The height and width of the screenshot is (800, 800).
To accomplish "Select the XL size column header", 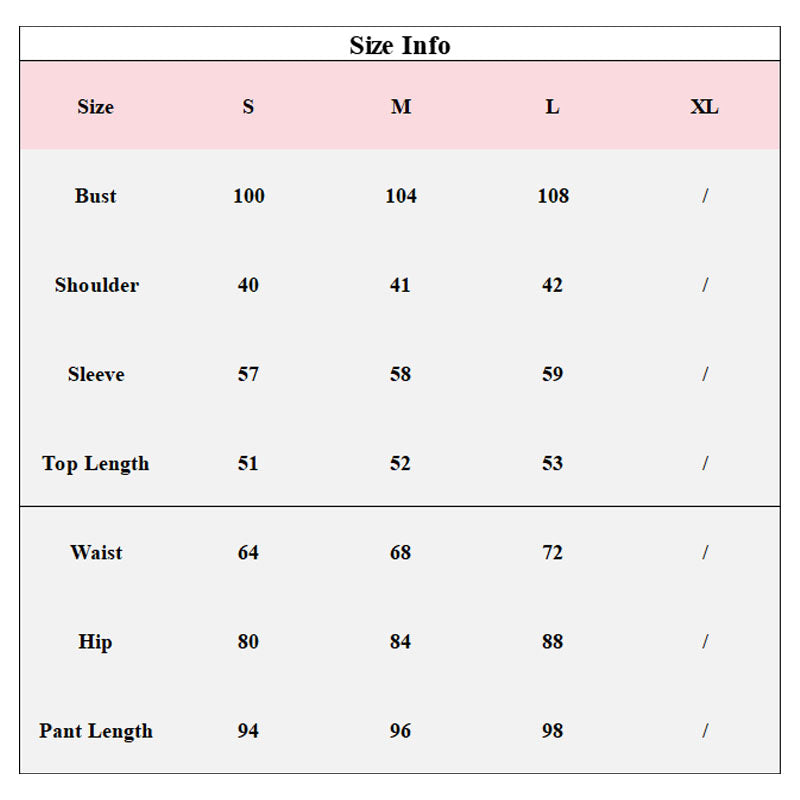I will coord(704,107).
